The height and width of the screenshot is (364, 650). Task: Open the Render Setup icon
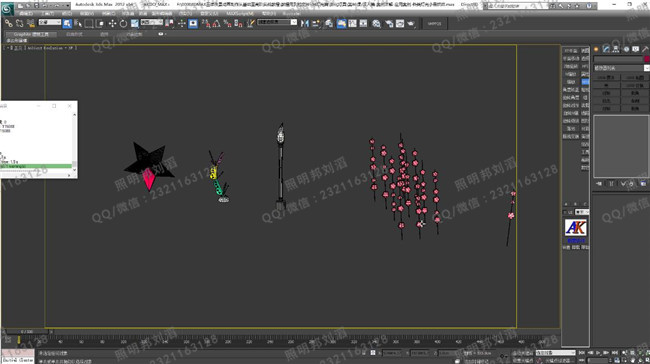[389, 24]
